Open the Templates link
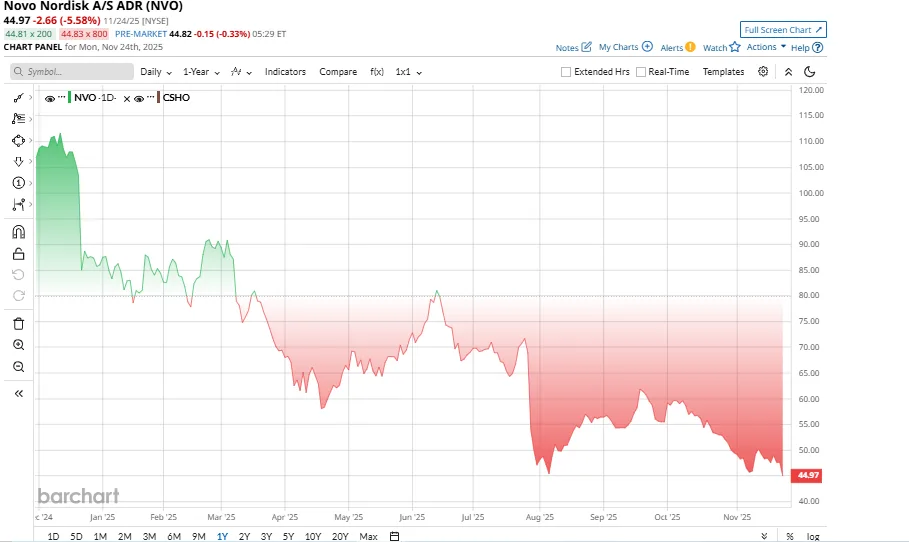Screen dimensions: 909x542 coord(723,72)
